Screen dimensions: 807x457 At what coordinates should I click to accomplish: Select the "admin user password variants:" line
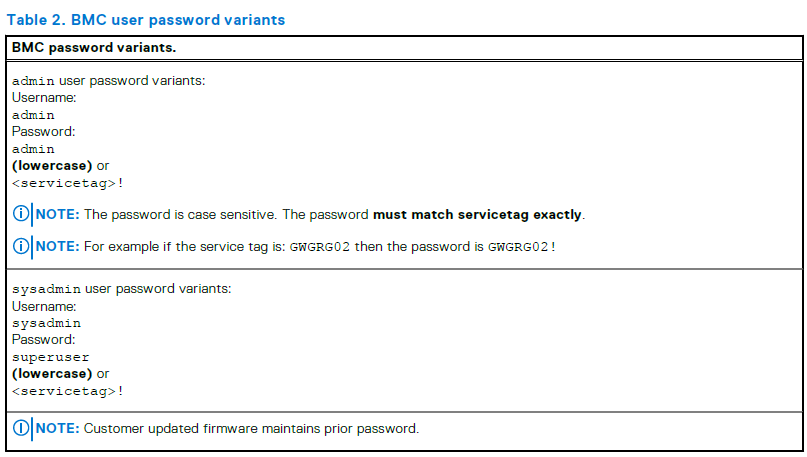click(108, 80)
